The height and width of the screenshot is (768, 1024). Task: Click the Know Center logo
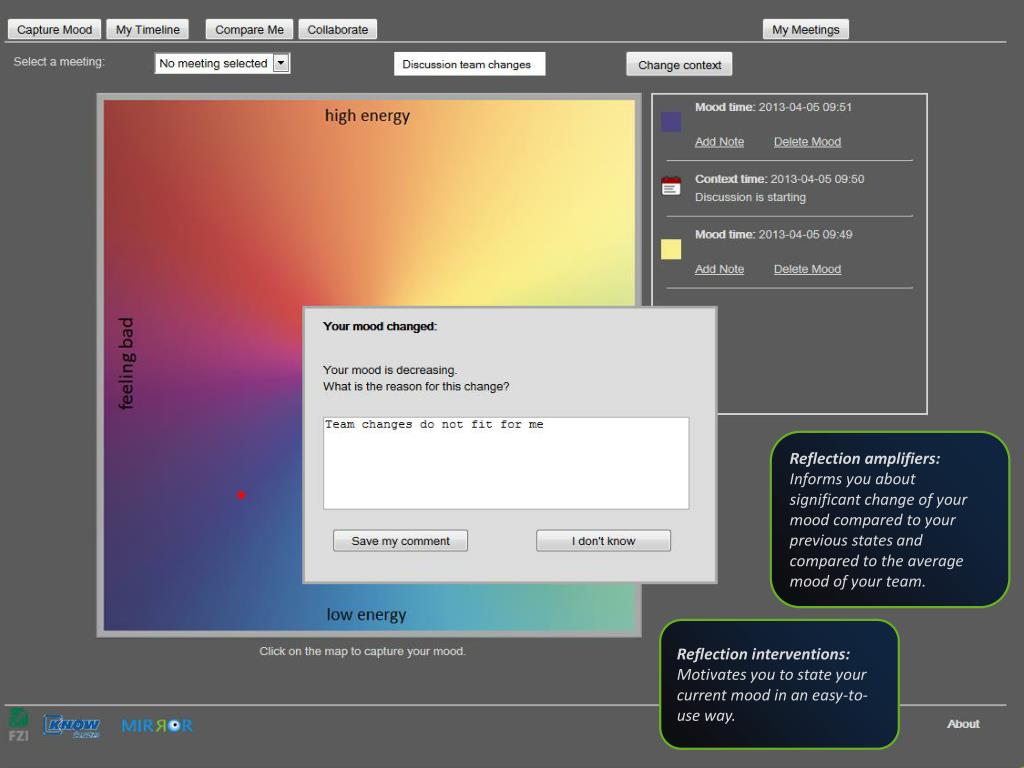tap(71, 725)
